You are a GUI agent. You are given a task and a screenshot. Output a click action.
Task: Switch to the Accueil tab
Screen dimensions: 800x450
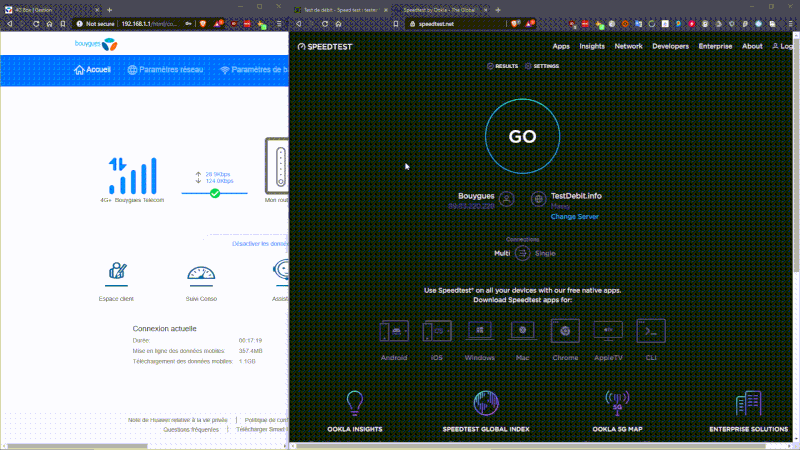(92, 70)
